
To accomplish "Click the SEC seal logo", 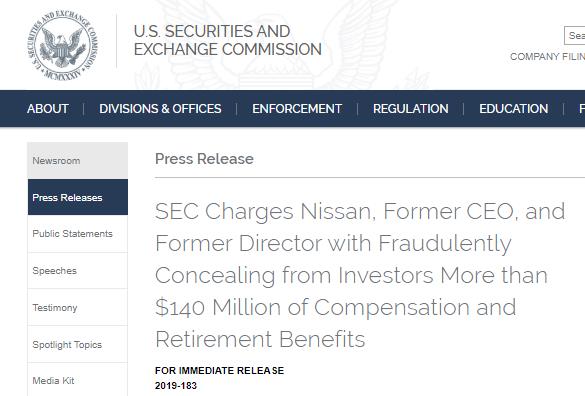I will [62, 45].
